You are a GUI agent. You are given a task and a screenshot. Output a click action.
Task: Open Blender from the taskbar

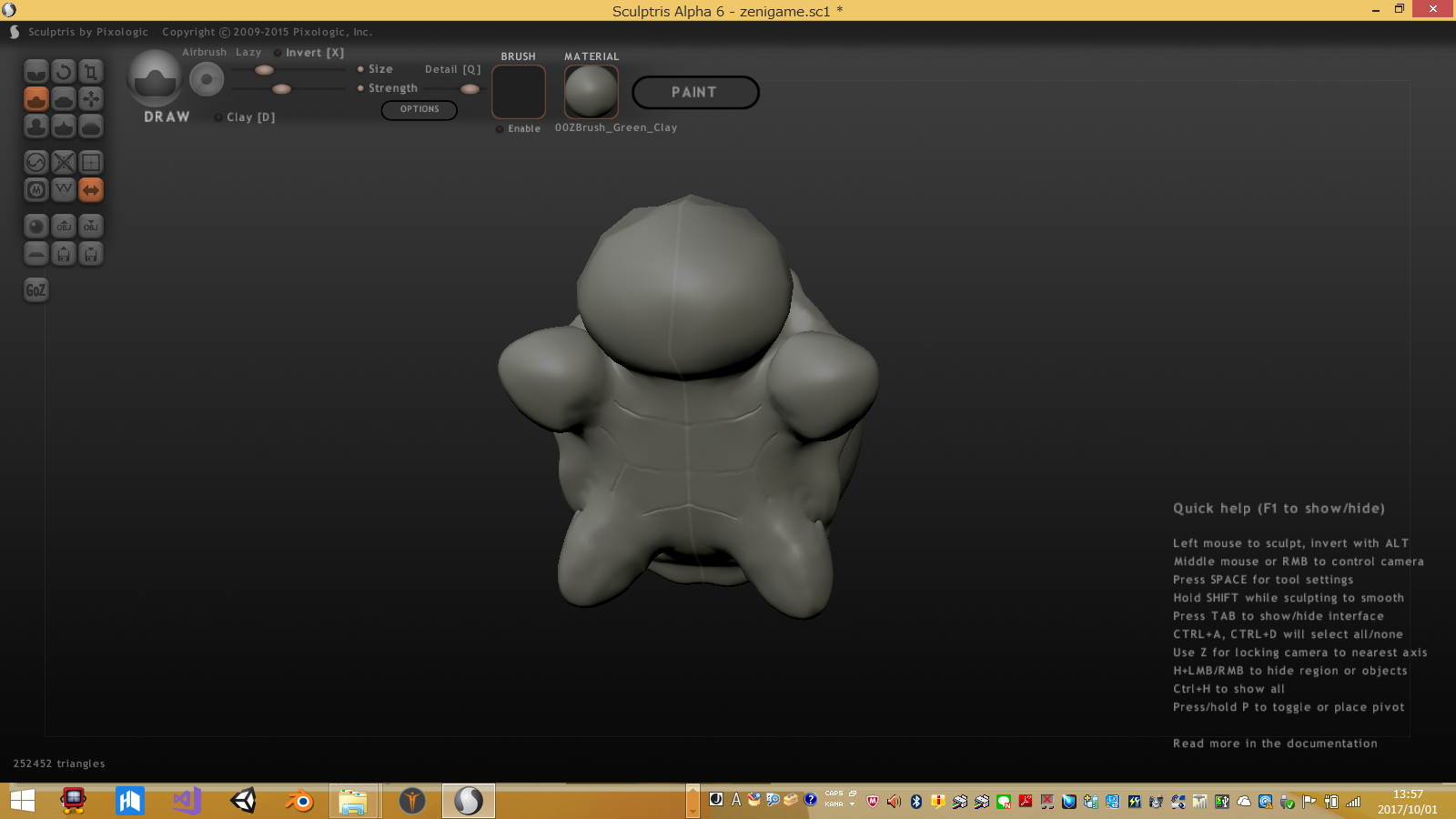298,801
